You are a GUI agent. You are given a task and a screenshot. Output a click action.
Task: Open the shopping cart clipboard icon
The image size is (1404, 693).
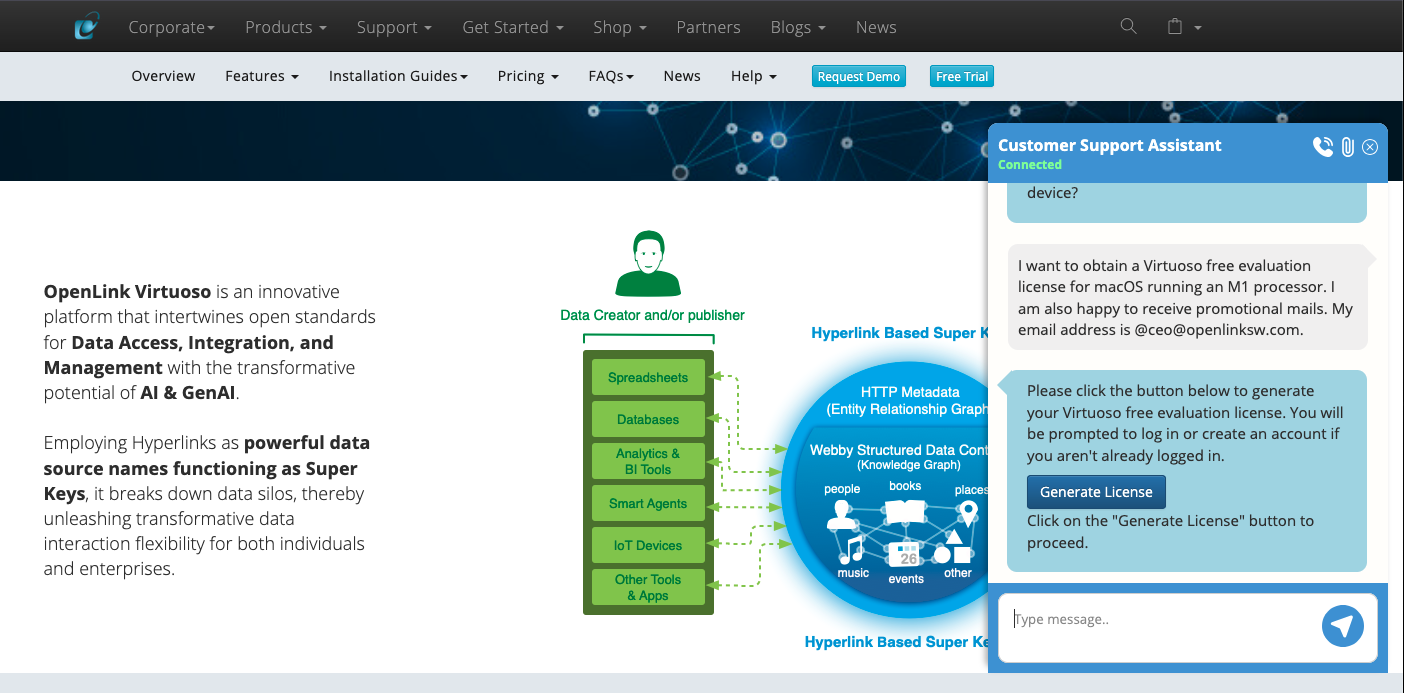coord(1176,27)
